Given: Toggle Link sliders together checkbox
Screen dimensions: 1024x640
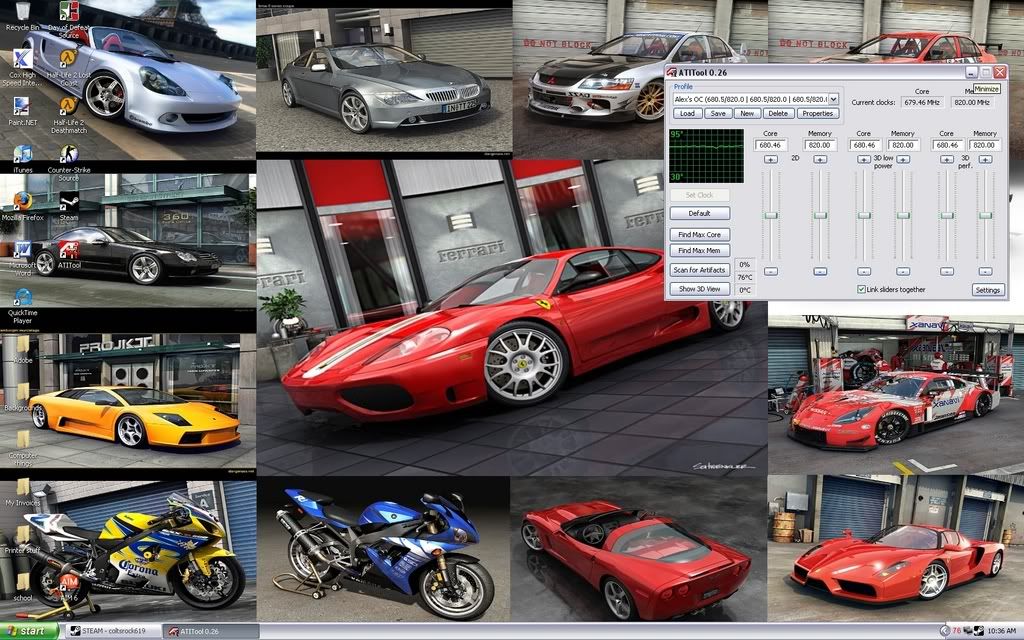Looking at the screenshot, I should [861, 289].
